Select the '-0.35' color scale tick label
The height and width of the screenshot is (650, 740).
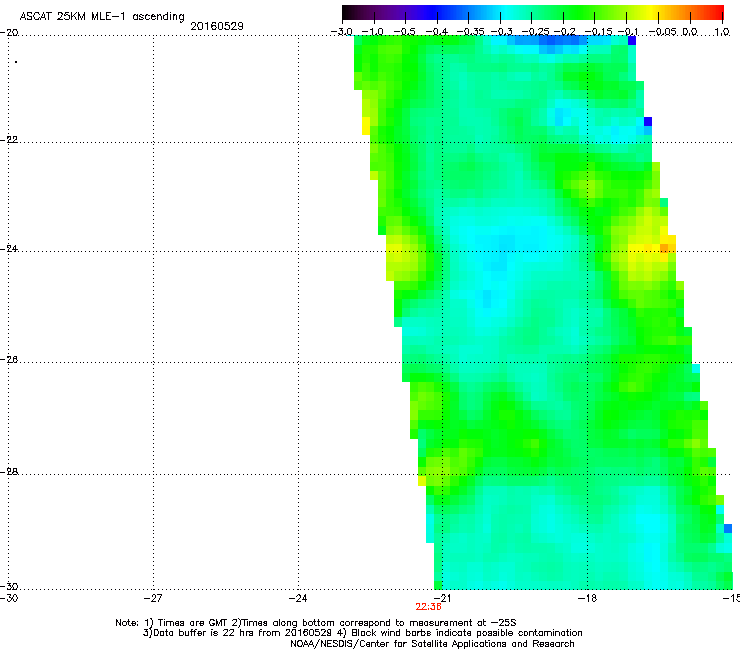tap(471, 32)
